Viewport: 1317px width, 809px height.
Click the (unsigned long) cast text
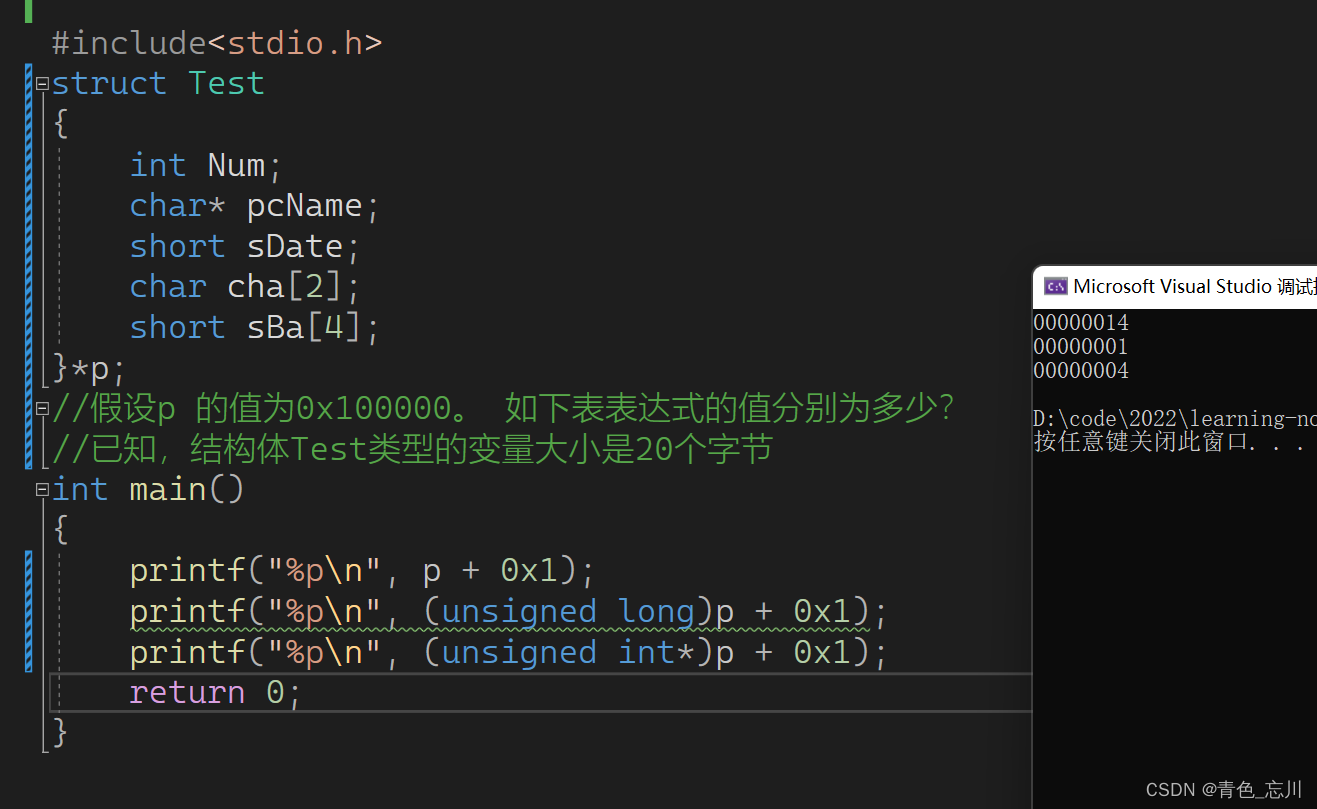(558, 612)
